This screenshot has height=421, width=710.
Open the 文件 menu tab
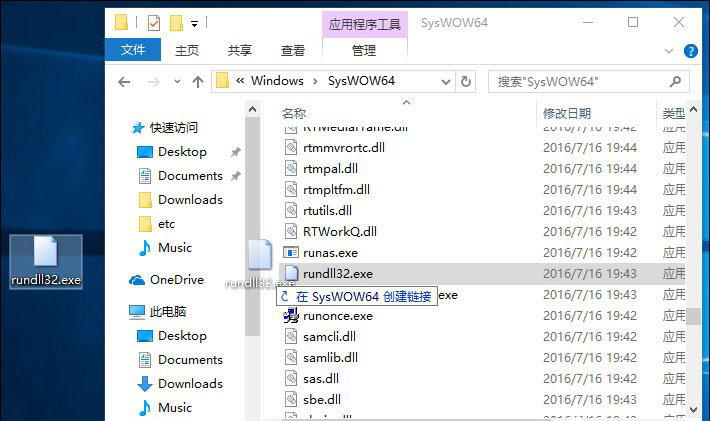tap(133, 50)
